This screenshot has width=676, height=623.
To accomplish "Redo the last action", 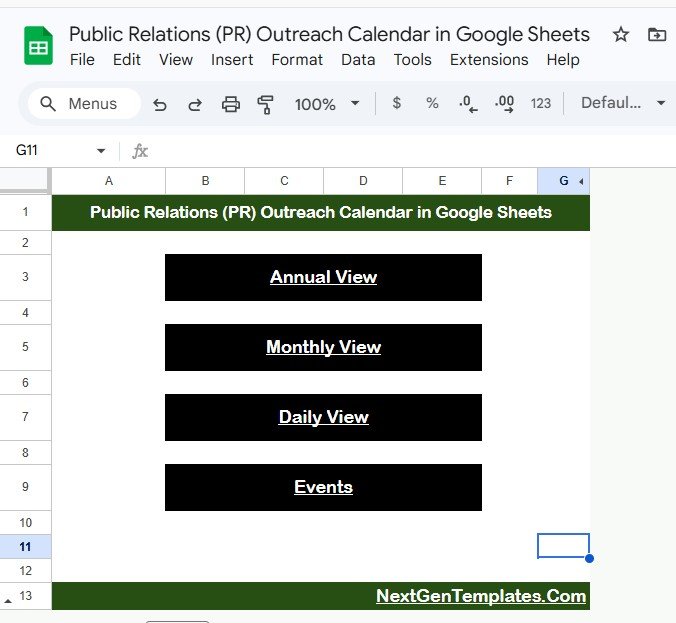I will [x=195, y=104].
